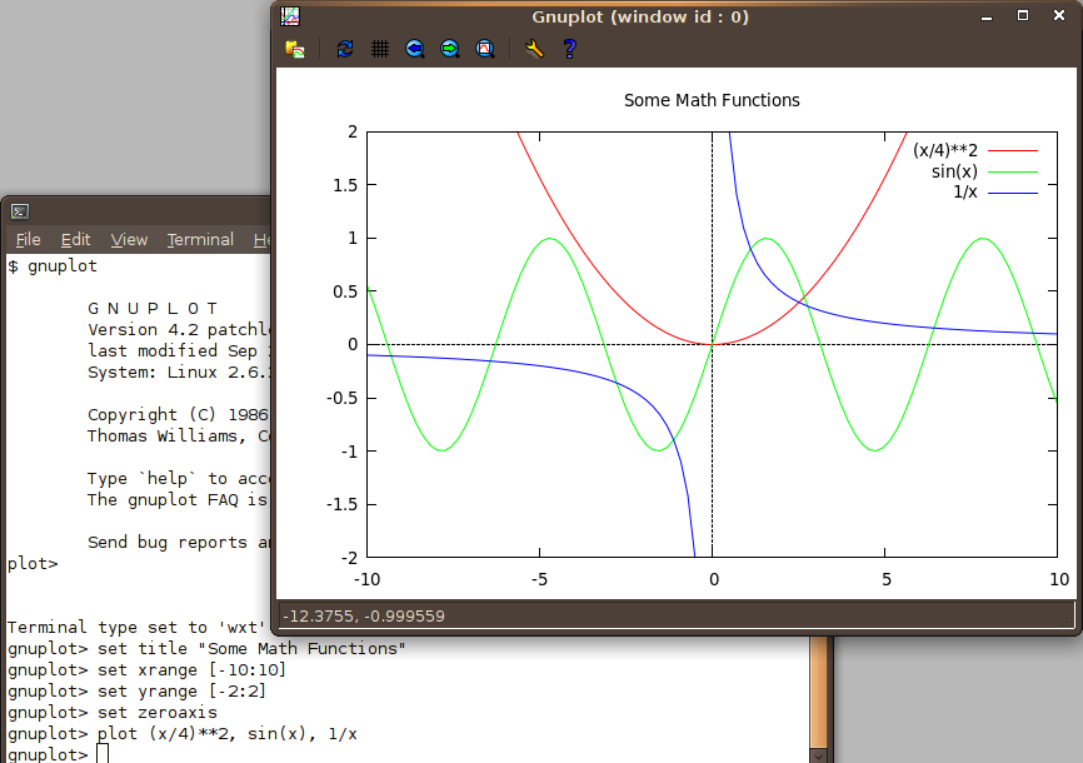Click the Gnuplot window title text
This screenshot has height=763, width=1083.
point(640,17)
